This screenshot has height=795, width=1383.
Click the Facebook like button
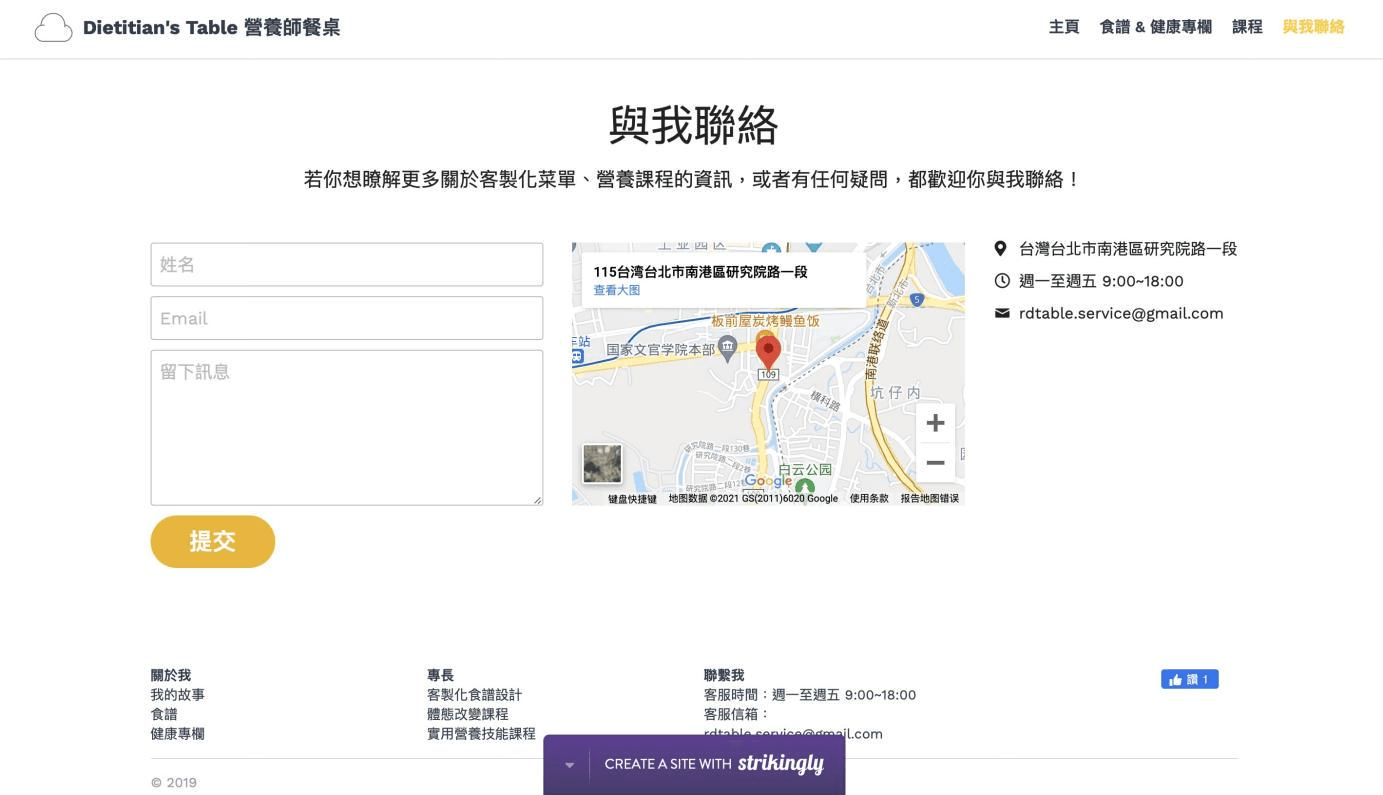(x=1189, y=680)
